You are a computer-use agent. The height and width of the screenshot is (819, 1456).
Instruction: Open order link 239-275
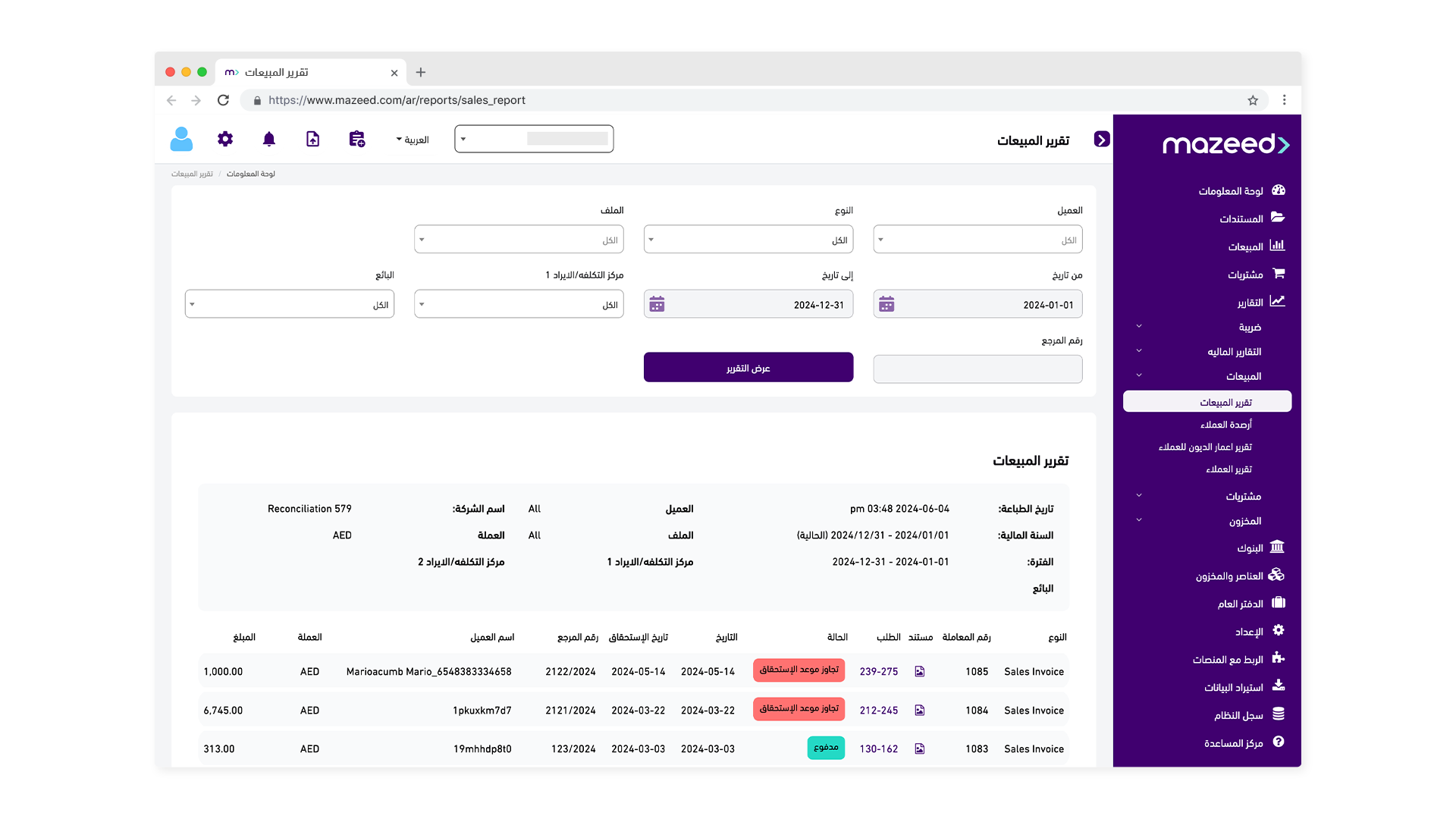[879, 672]
